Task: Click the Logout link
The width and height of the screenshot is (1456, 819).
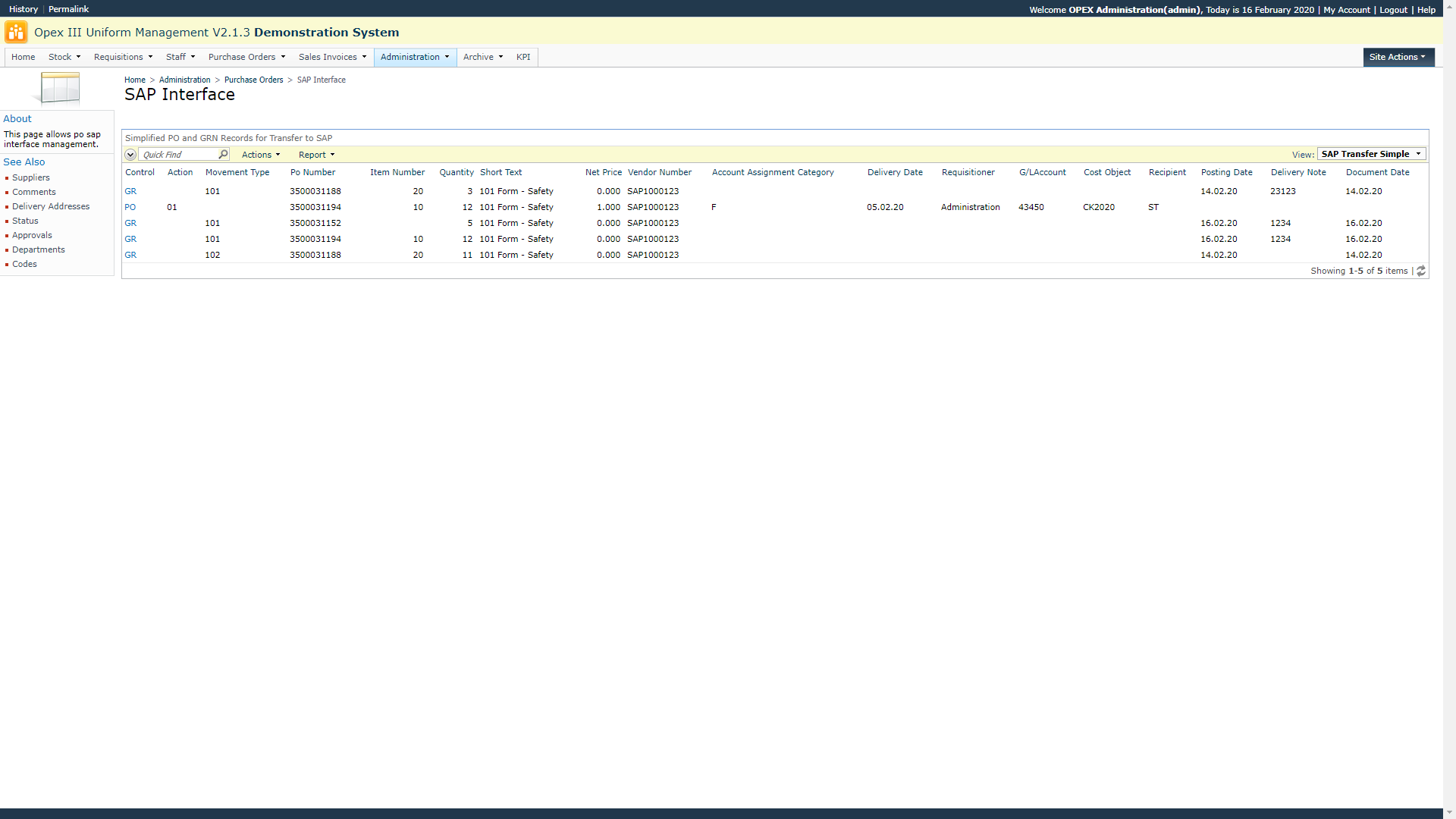Action: coord(1393,10)
